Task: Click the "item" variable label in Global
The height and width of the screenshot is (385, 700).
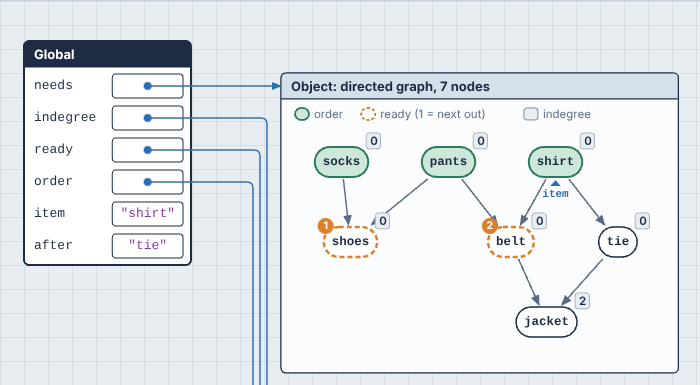Action: tap(50, 213)
